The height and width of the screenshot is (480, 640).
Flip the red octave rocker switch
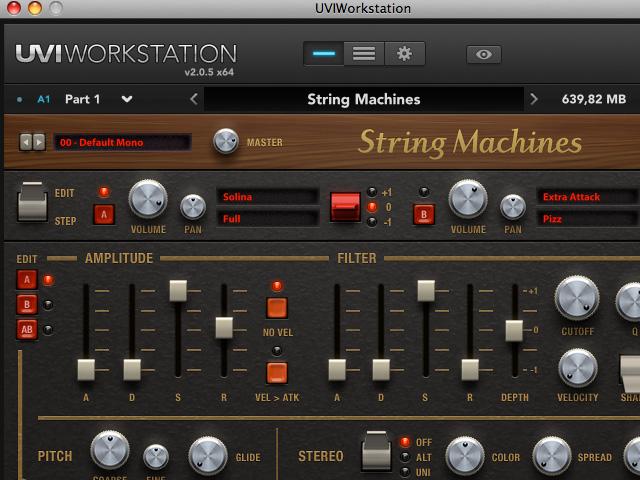pyautogui.click(x=345, y=207)
